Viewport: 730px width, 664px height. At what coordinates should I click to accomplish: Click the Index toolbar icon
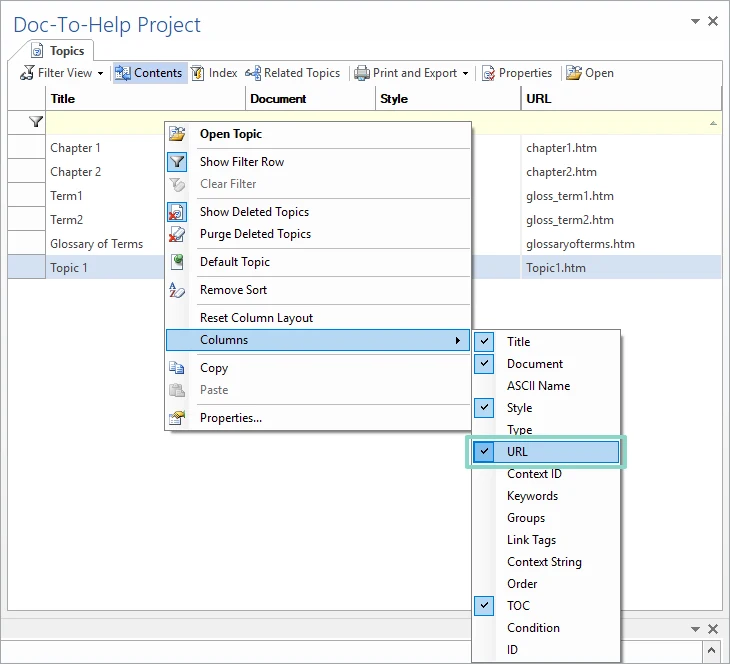197,73
